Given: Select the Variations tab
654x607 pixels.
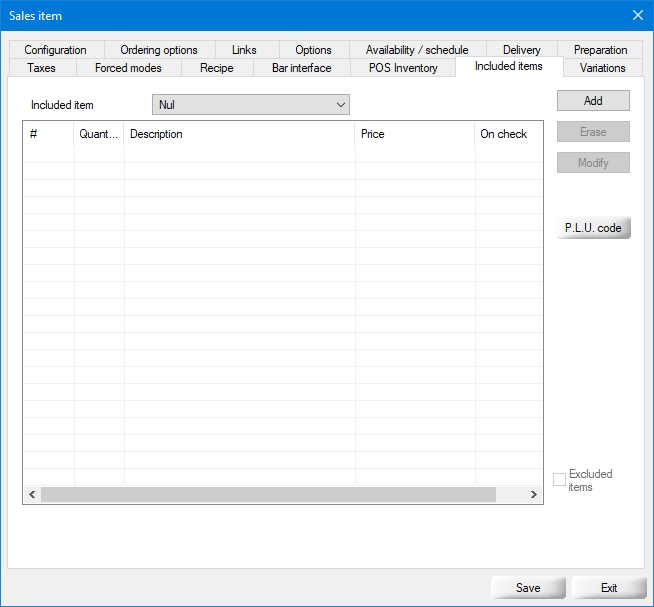Looking at the screenshot, I should click(x=602, y=68).
